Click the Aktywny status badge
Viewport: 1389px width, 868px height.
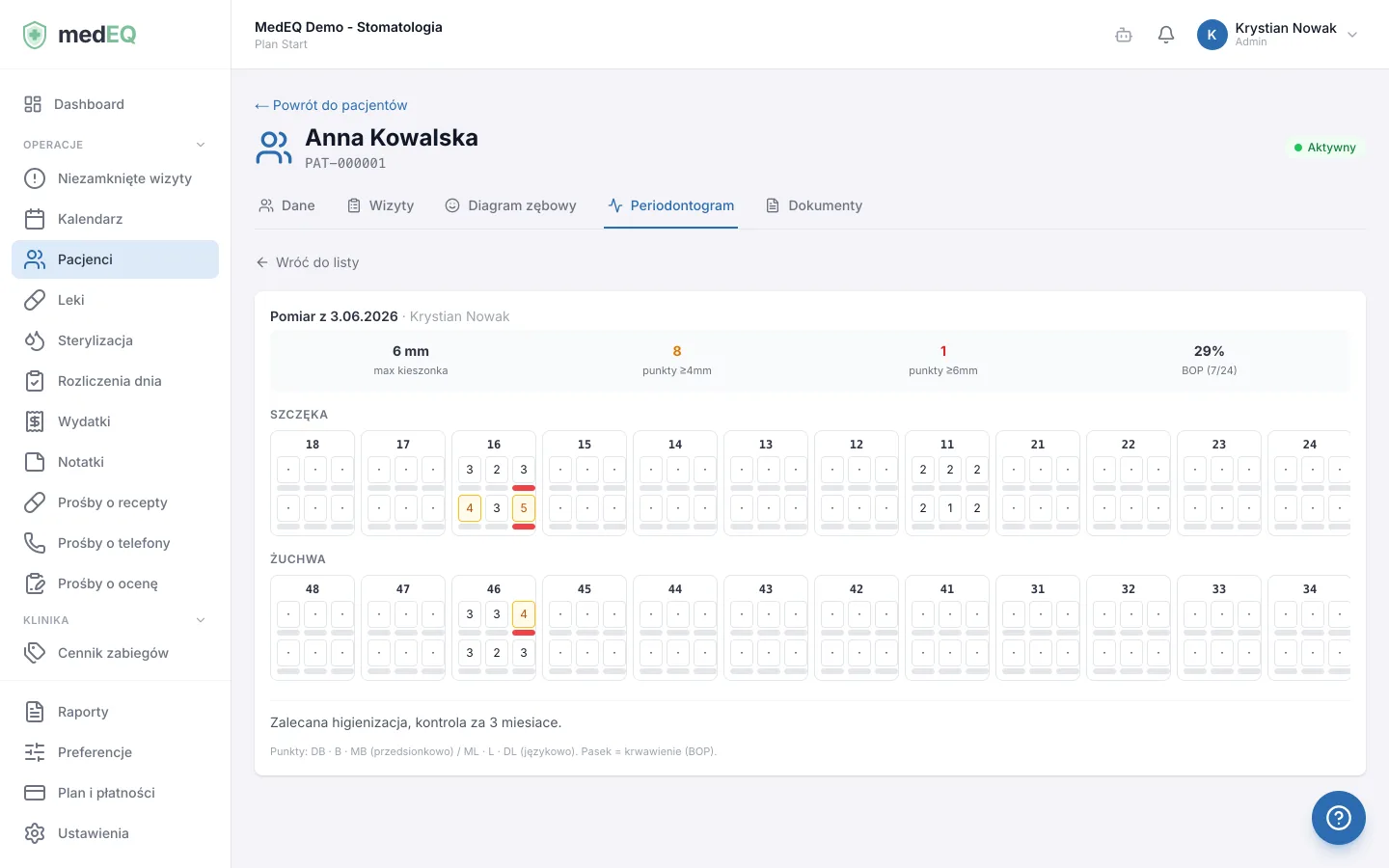click(1325, 148)
